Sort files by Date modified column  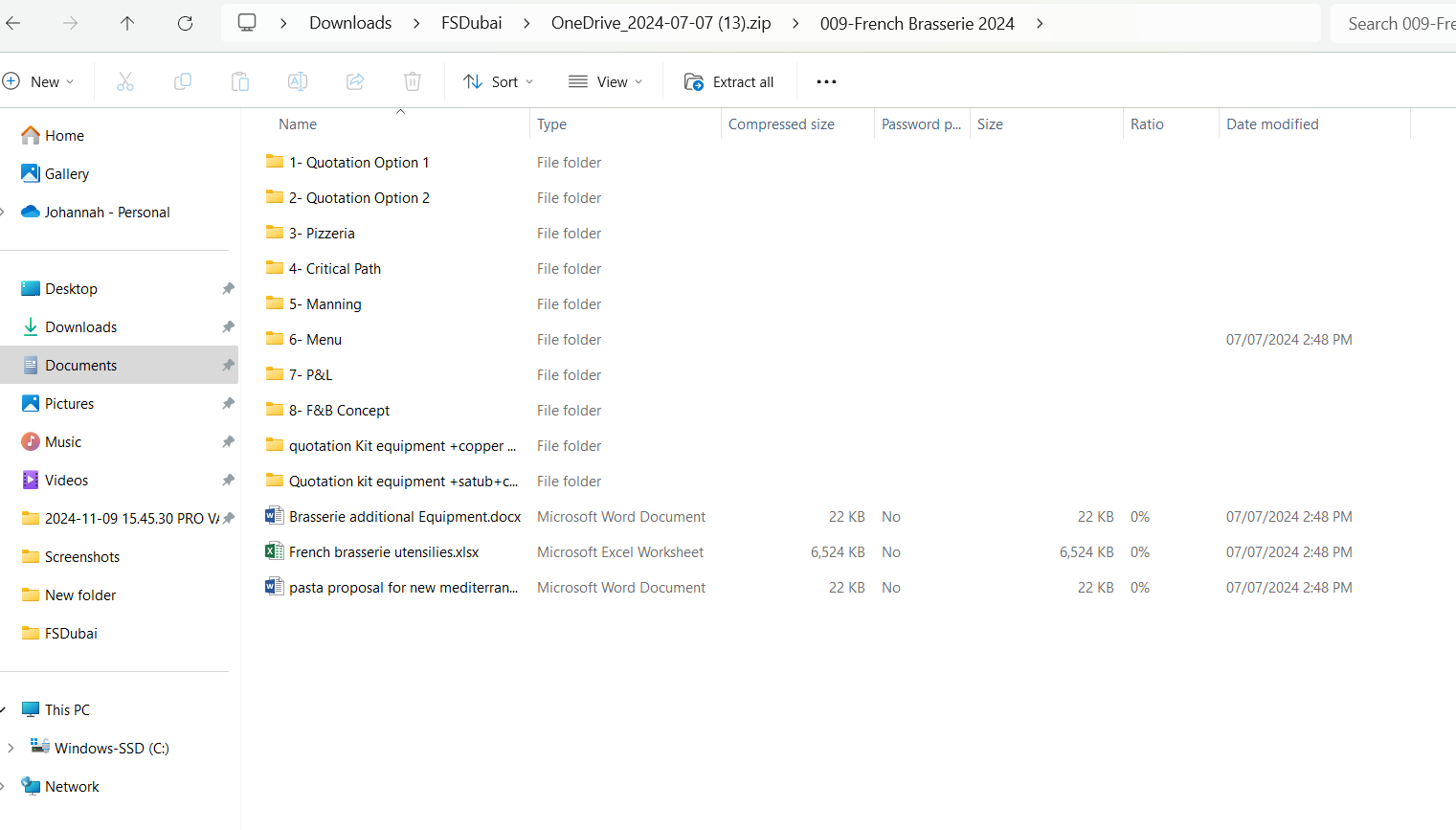(1272, 124)
